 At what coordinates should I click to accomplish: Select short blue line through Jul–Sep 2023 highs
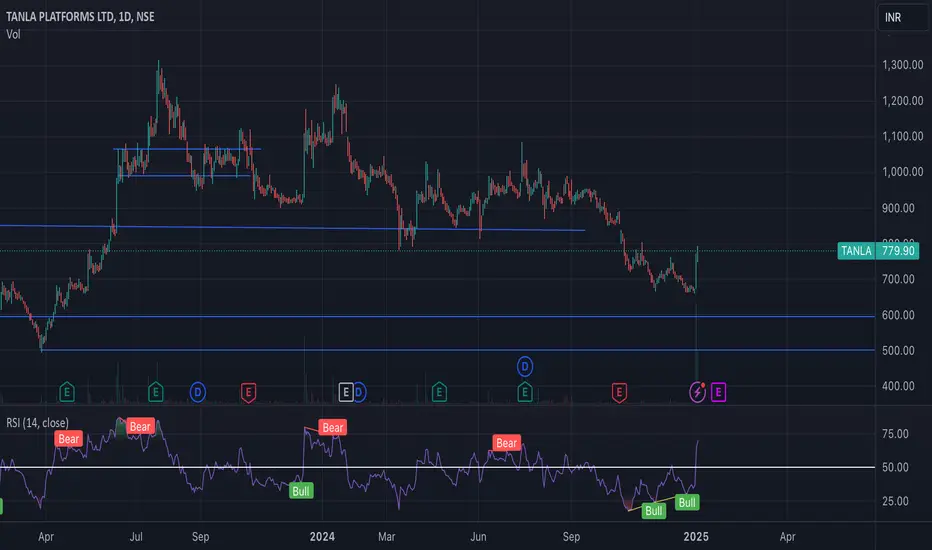(187, 149)
